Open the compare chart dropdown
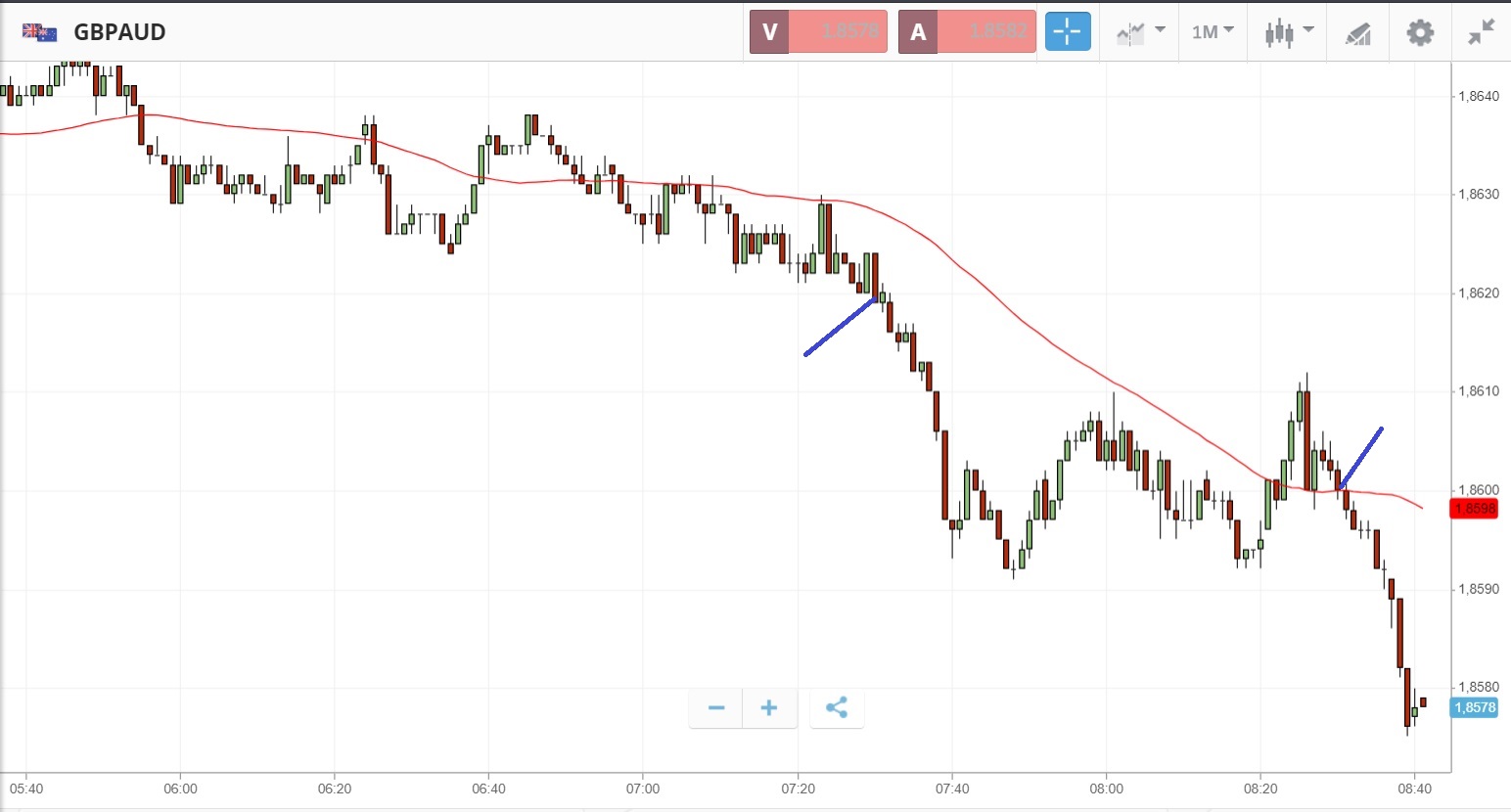1511x812 pixels. (x=1141, y=32)
